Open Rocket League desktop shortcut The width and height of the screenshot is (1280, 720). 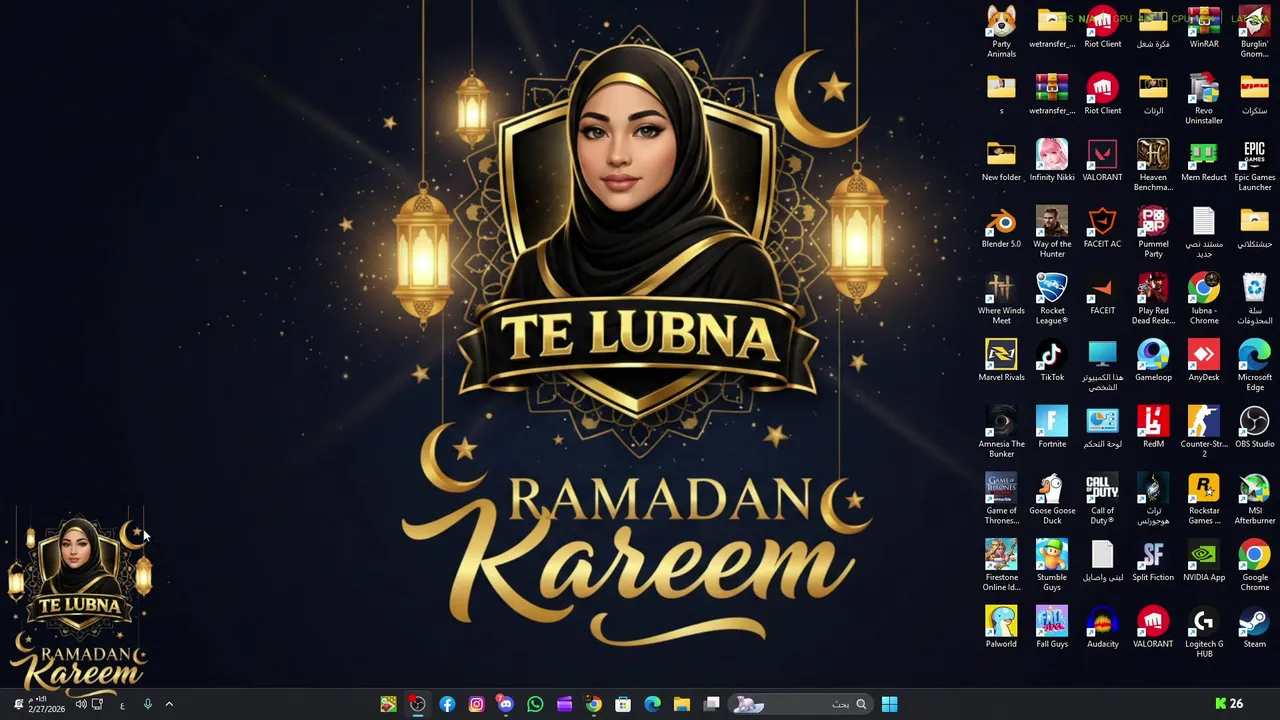1052,299
